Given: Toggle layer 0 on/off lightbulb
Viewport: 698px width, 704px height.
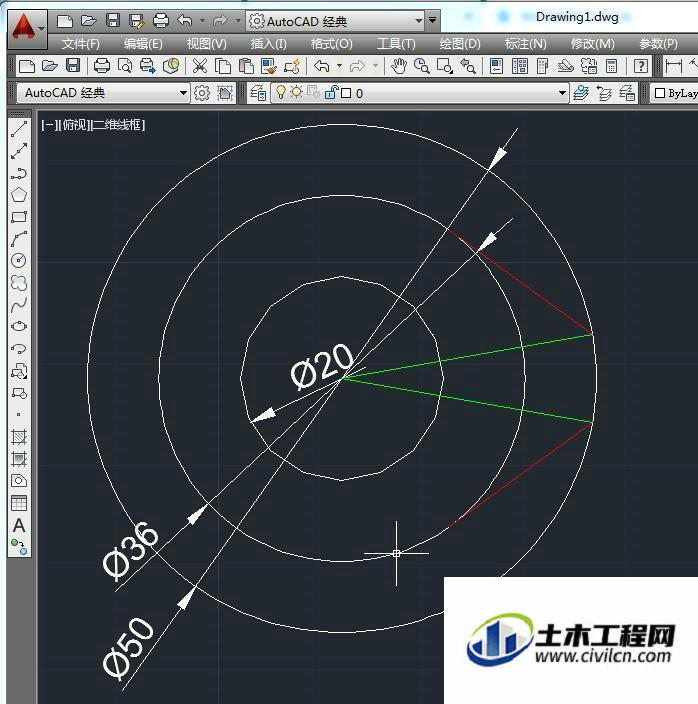Looking at the screenshot, I should click(281, 92).
